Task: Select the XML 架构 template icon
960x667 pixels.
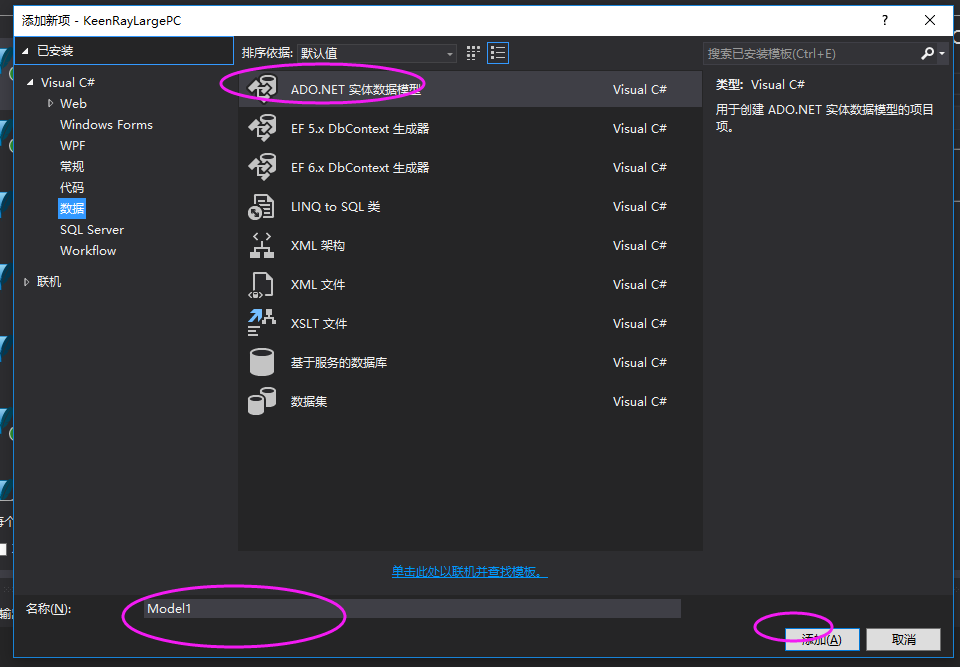Action: tap(261, 246)
